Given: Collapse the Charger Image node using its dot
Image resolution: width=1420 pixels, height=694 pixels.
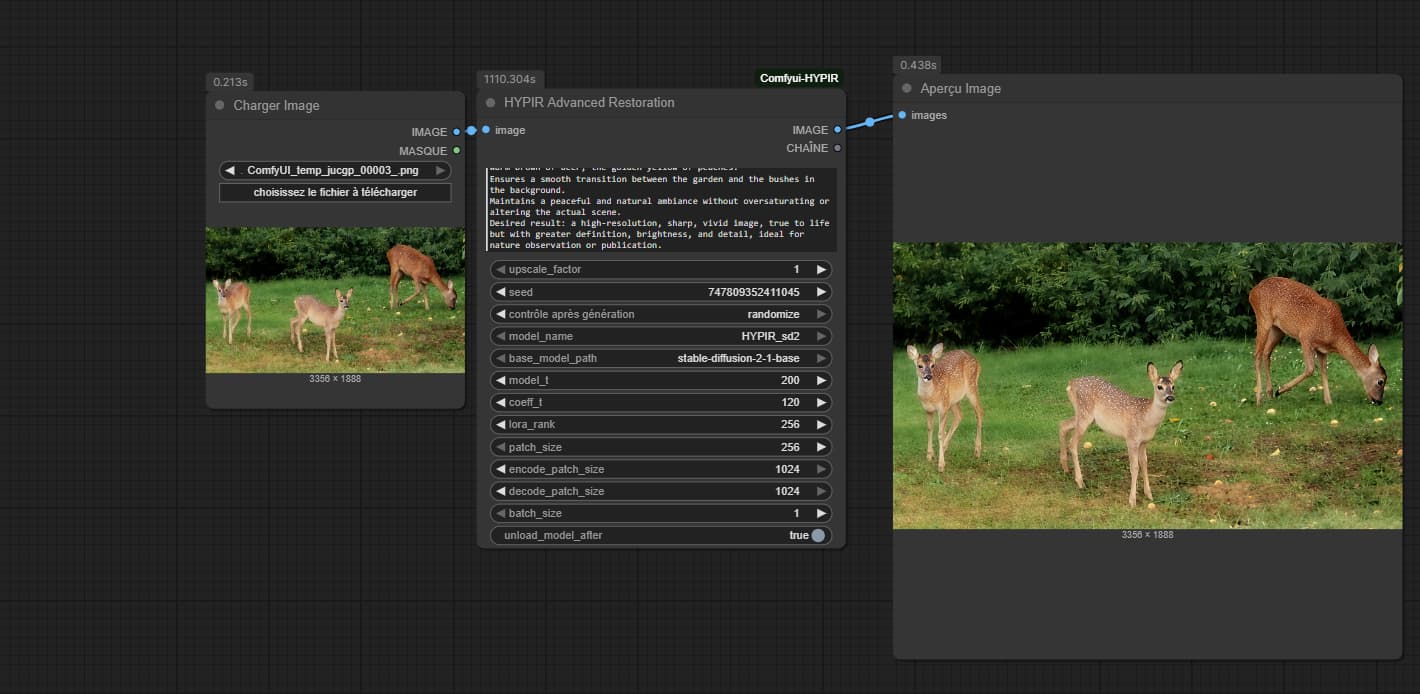Looking at the screenshot, I should click(220, 105).
